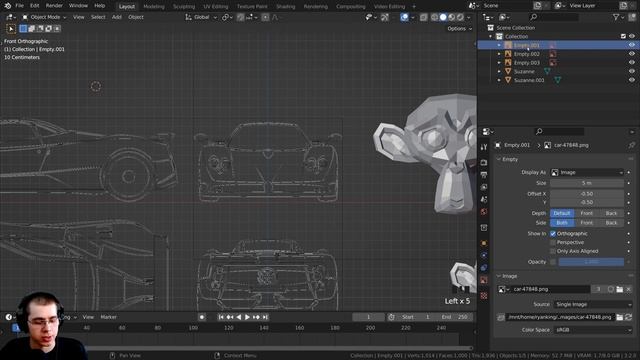Image resolution: width=640 pixels, height=360 pixels.
Task: Click the timeline Play button
Action: 247,317
